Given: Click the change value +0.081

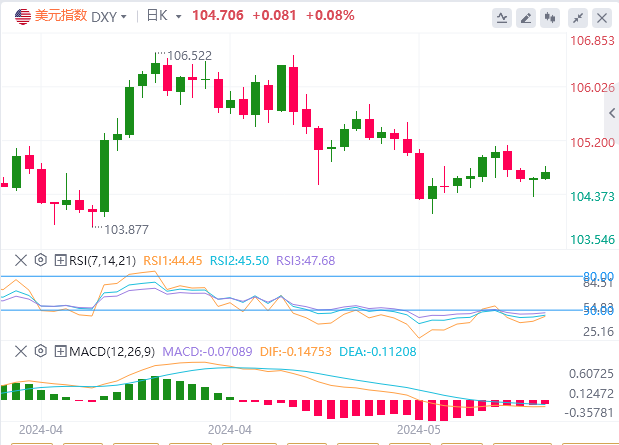Looking at the screenshot, I should click(274, 15).
